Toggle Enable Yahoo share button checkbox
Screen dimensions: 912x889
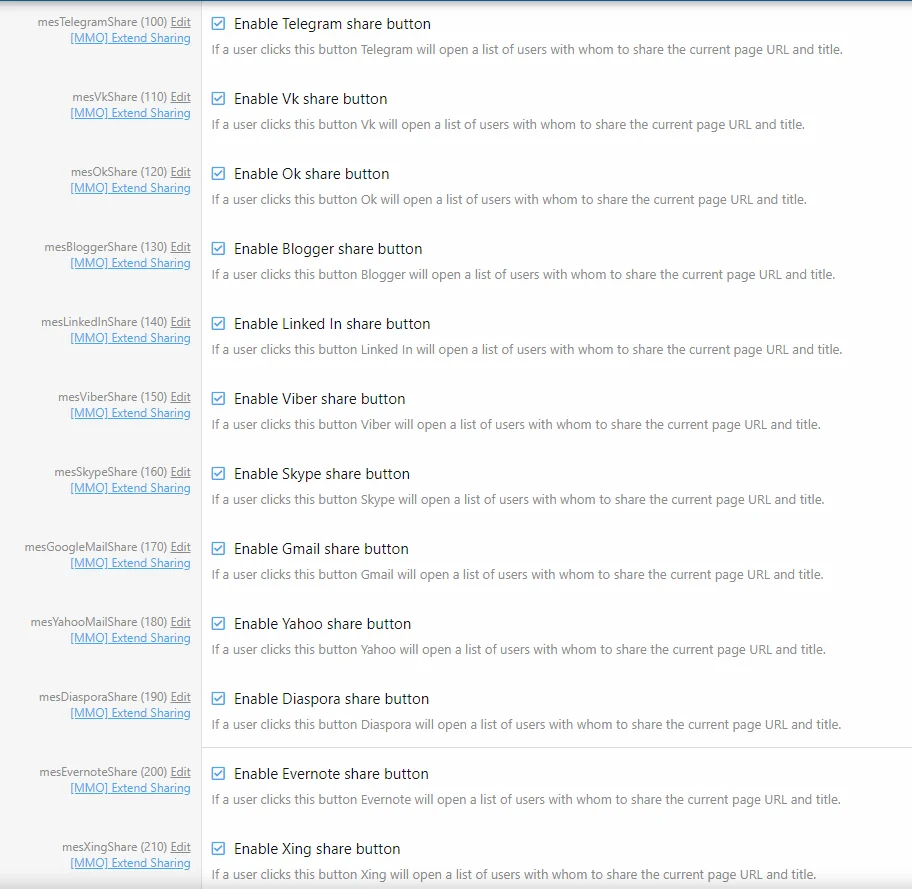(218, 624)
